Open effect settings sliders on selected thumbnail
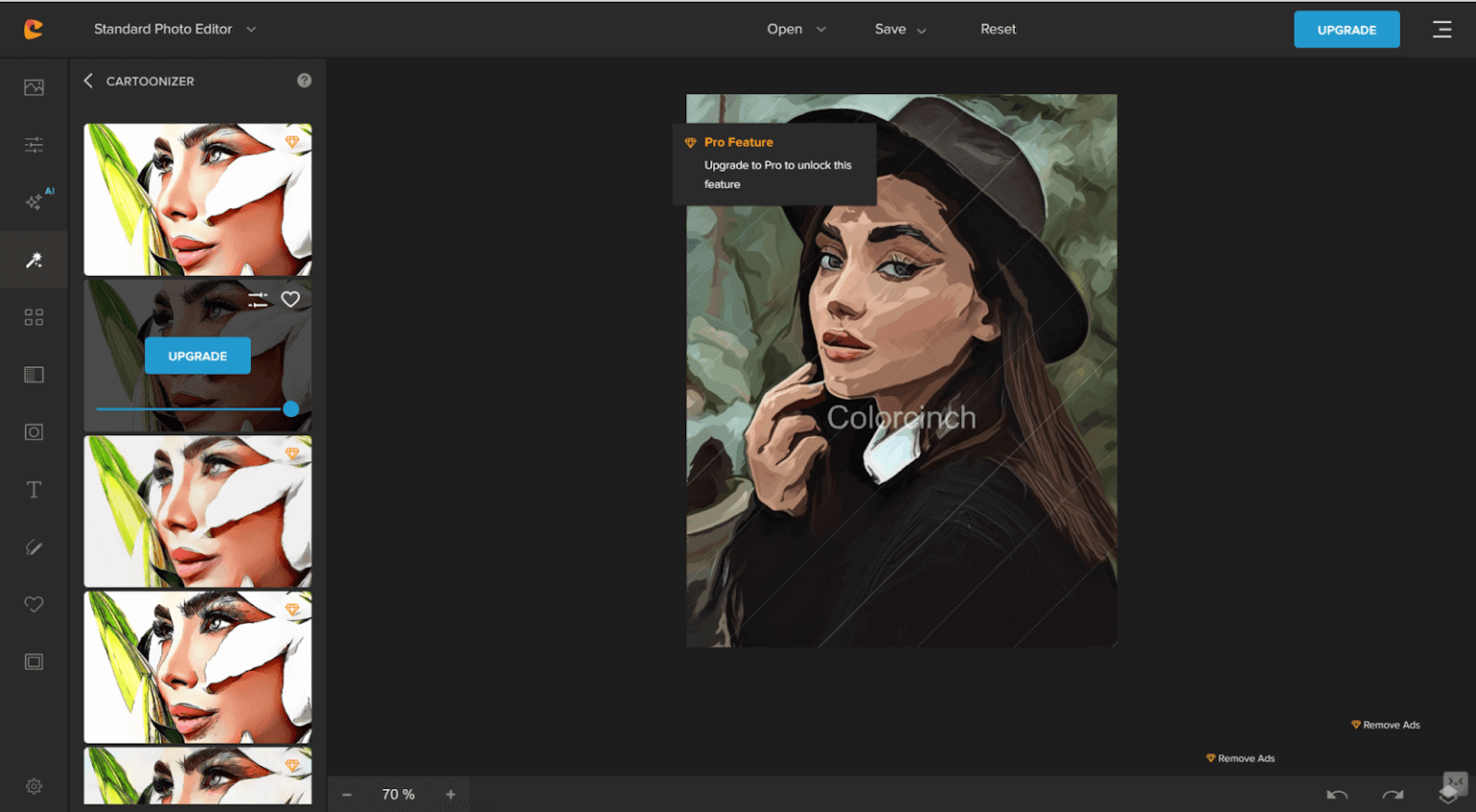 click(258, 300)
